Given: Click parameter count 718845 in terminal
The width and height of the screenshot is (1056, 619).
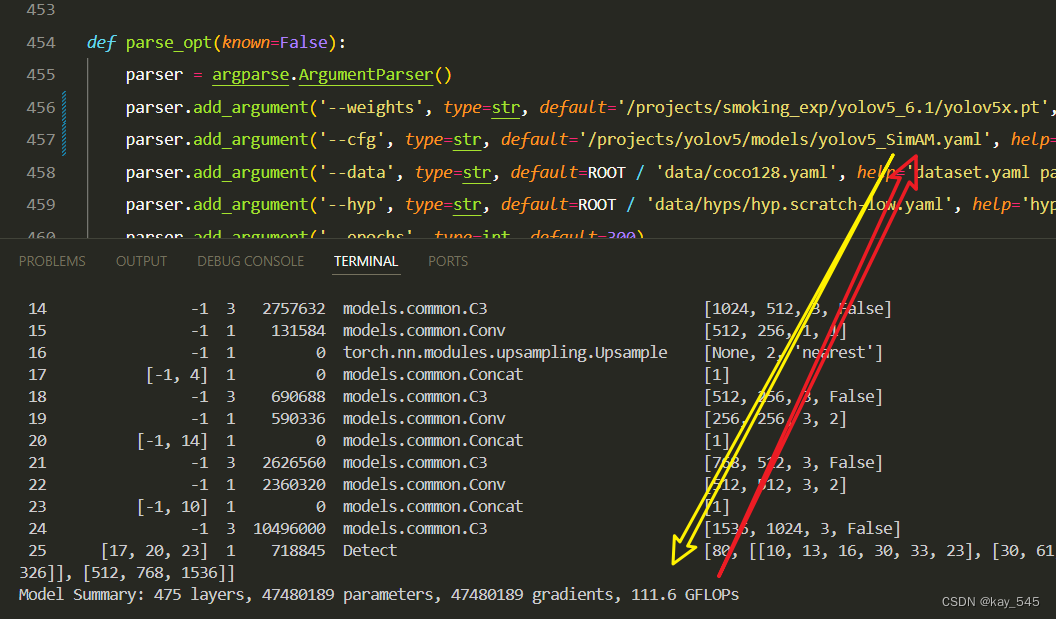Looking at the screenshot, I should (298, 550).
